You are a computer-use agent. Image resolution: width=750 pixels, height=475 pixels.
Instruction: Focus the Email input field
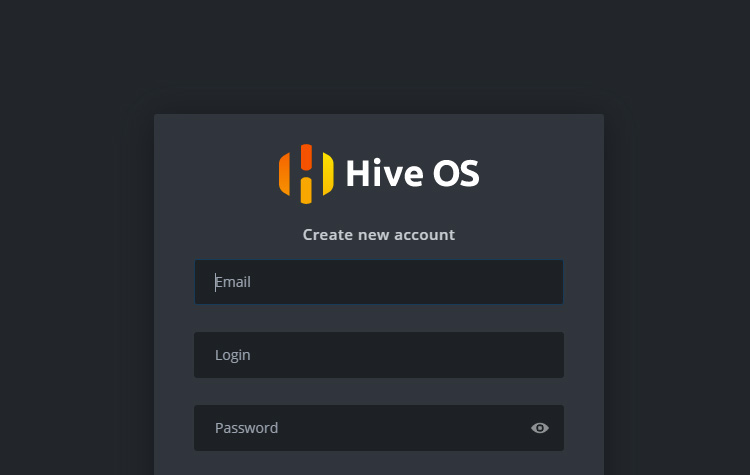[x=379, y=282]
